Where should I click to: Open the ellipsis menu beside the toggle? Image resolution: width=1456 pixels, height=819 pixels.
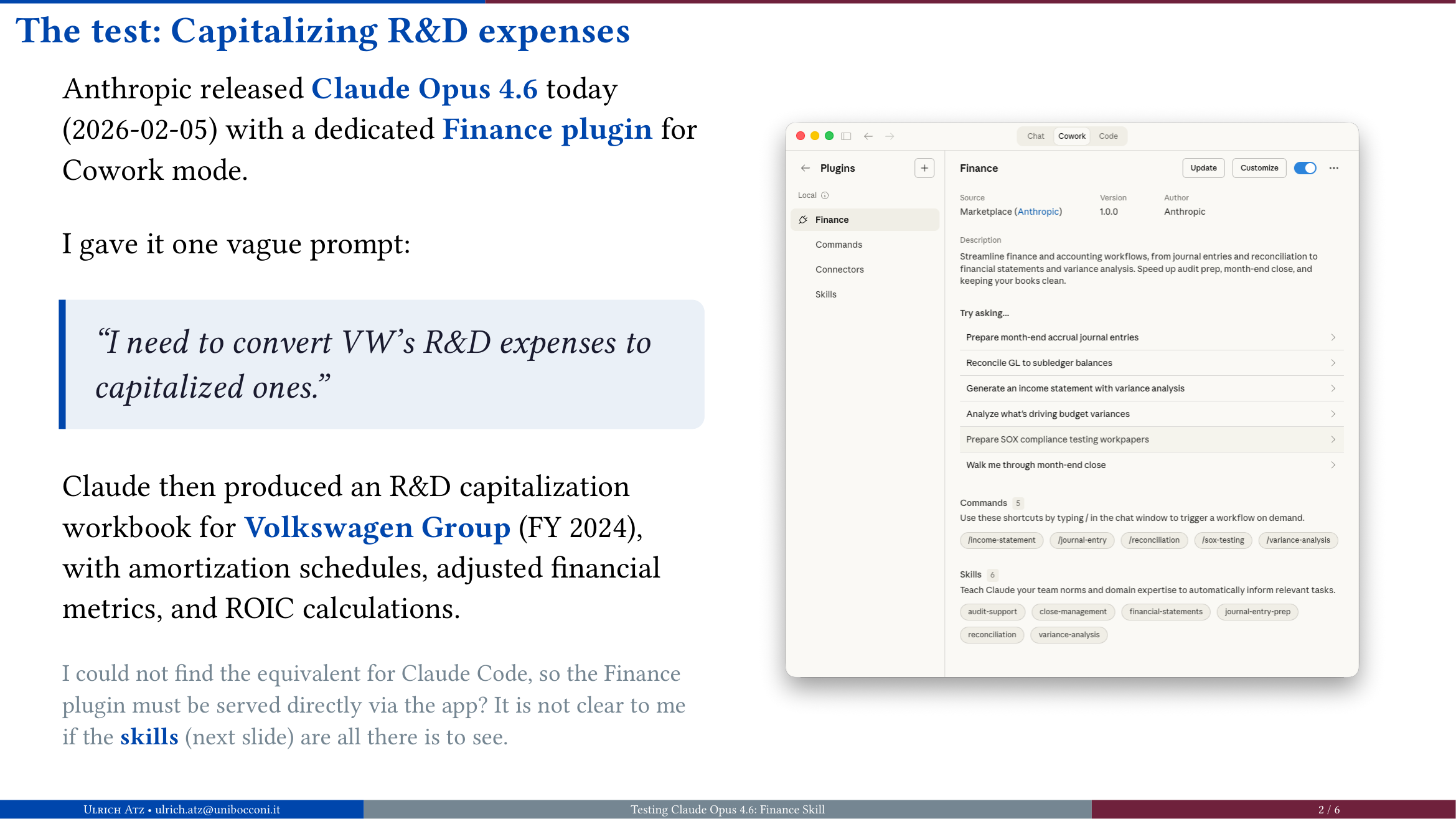[x=1333, y=168]
